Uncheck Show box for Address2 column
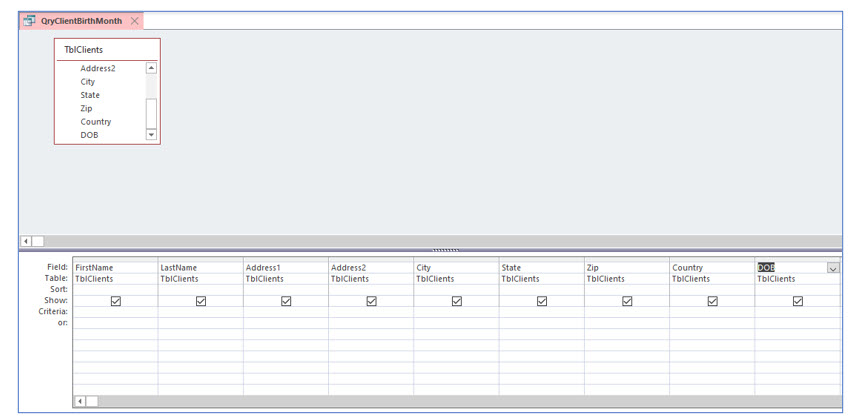 pos(372,301)
